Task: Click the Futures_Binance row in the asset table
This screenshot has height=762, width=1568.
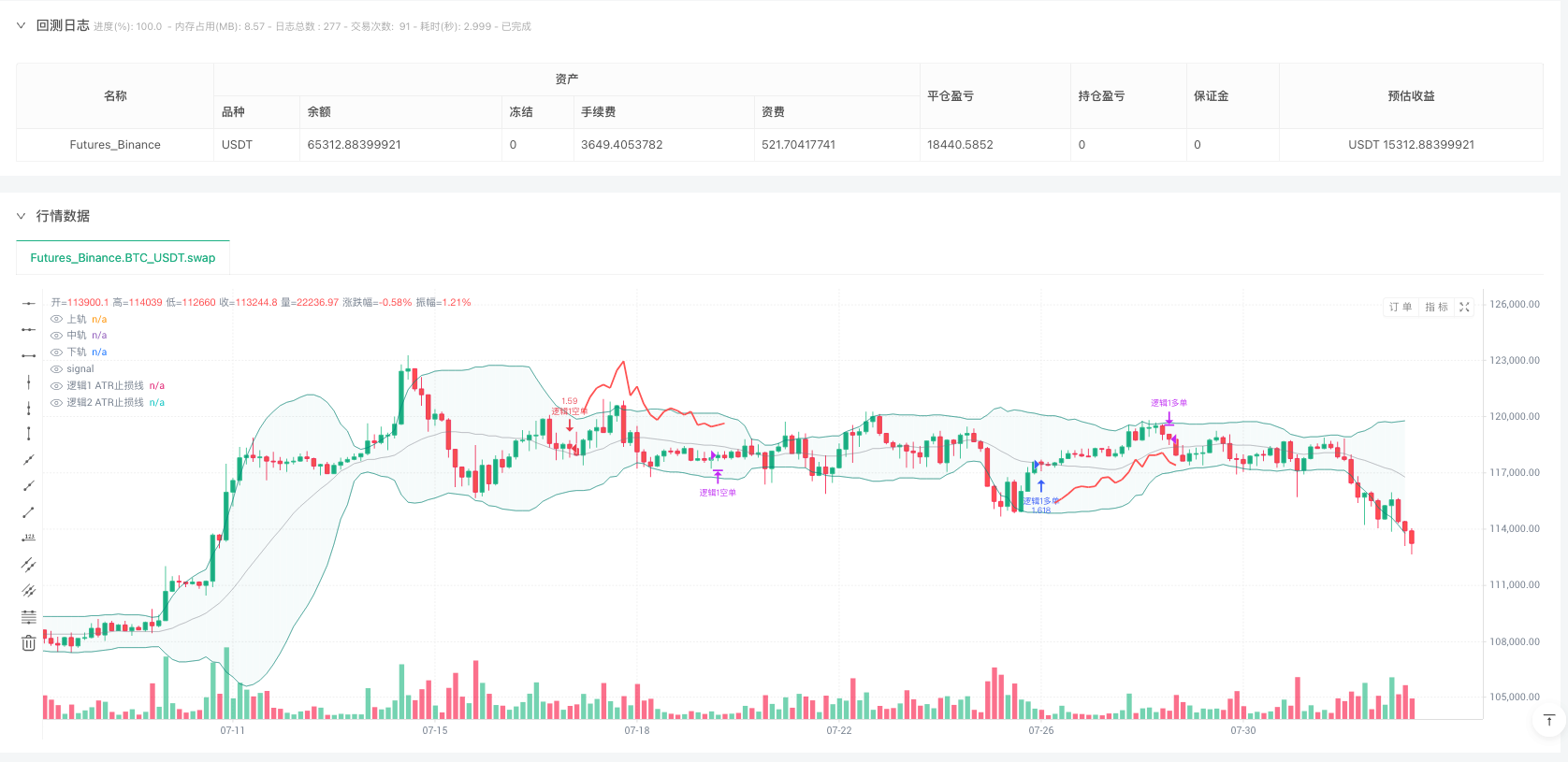Action: click(115, 145)
